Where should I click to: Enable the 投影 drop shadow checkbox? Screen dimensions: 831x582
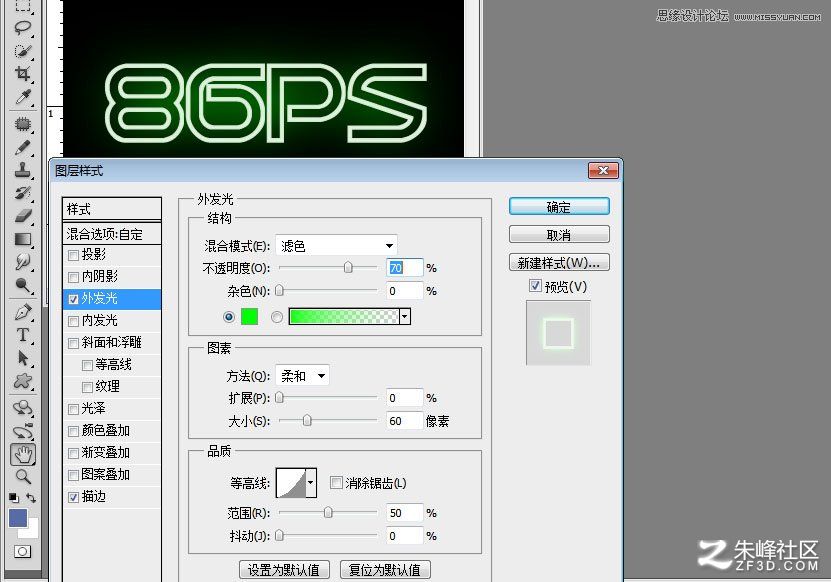point(74,255)
